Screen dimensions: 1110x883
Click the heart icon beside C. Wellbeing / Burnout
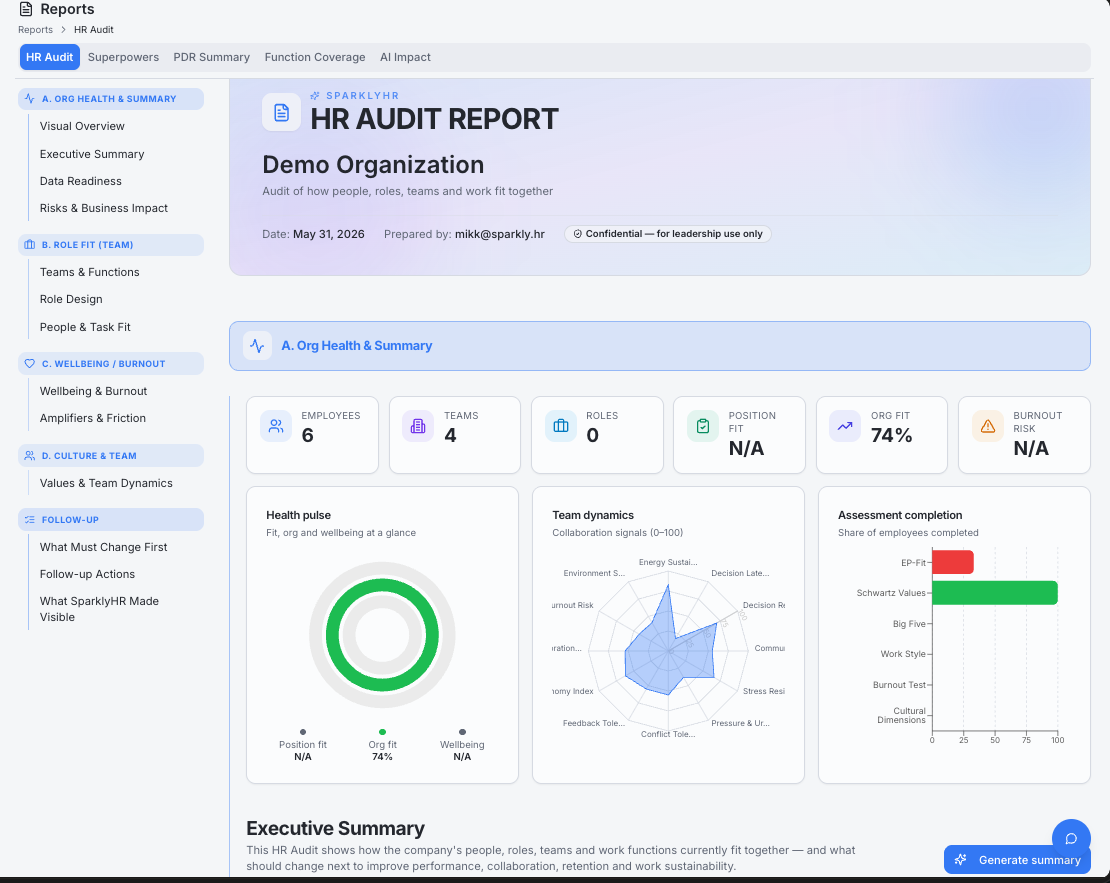click(29, 363)
